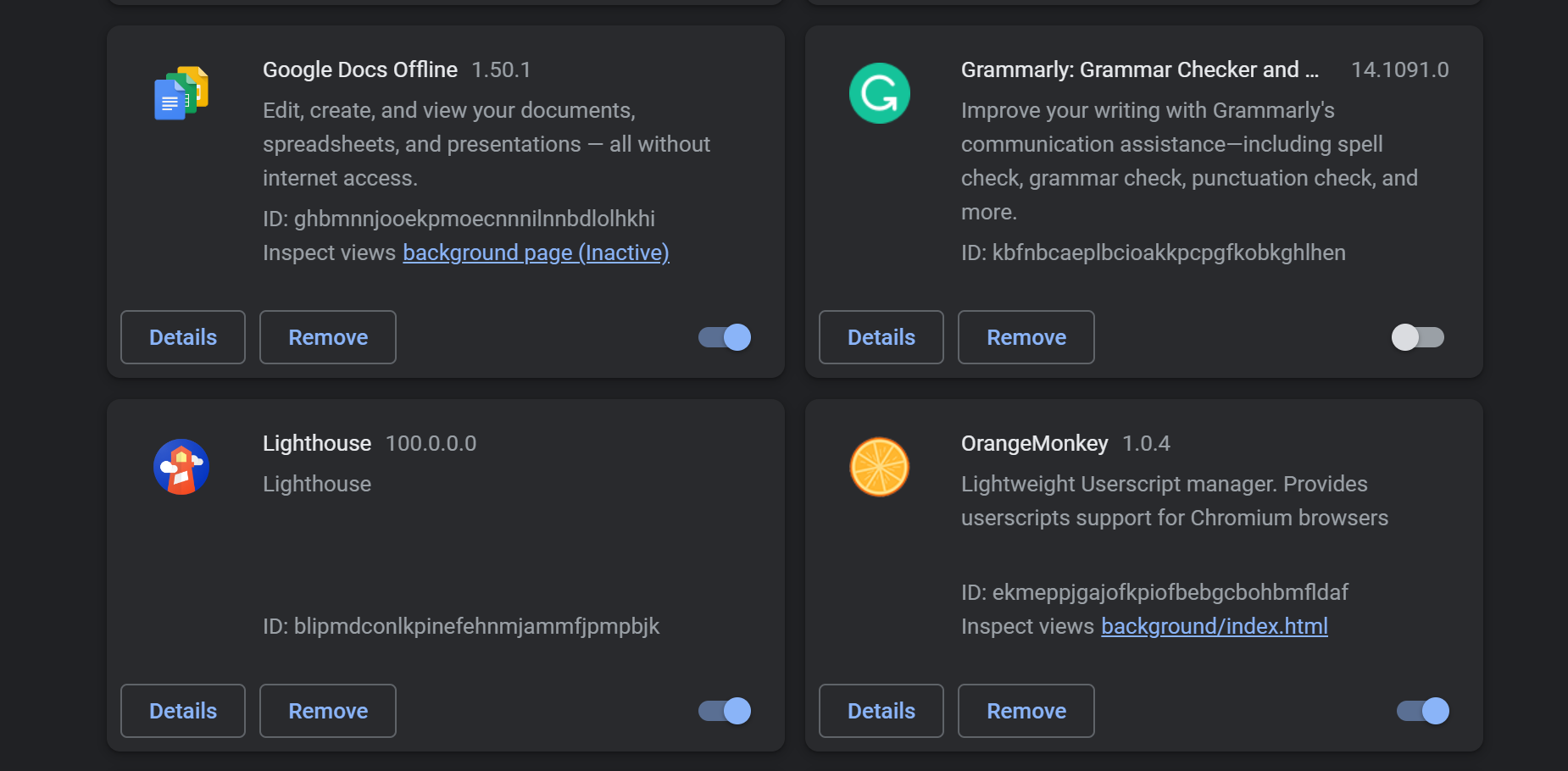
Task: Click the Lighthouse card title text
Action: coord(316,443)
